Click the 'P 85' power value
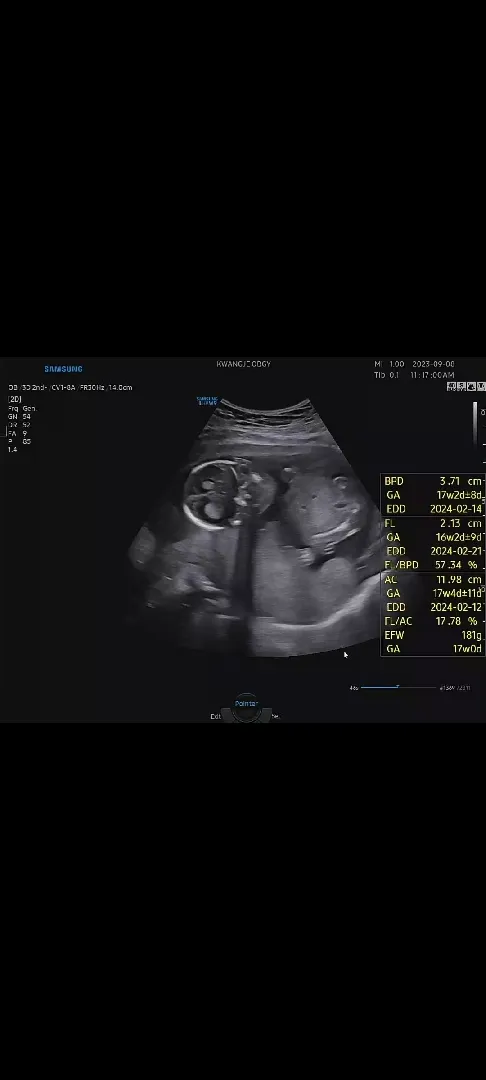The width and height of the screenshot is (486, 1080). point(19,442)
